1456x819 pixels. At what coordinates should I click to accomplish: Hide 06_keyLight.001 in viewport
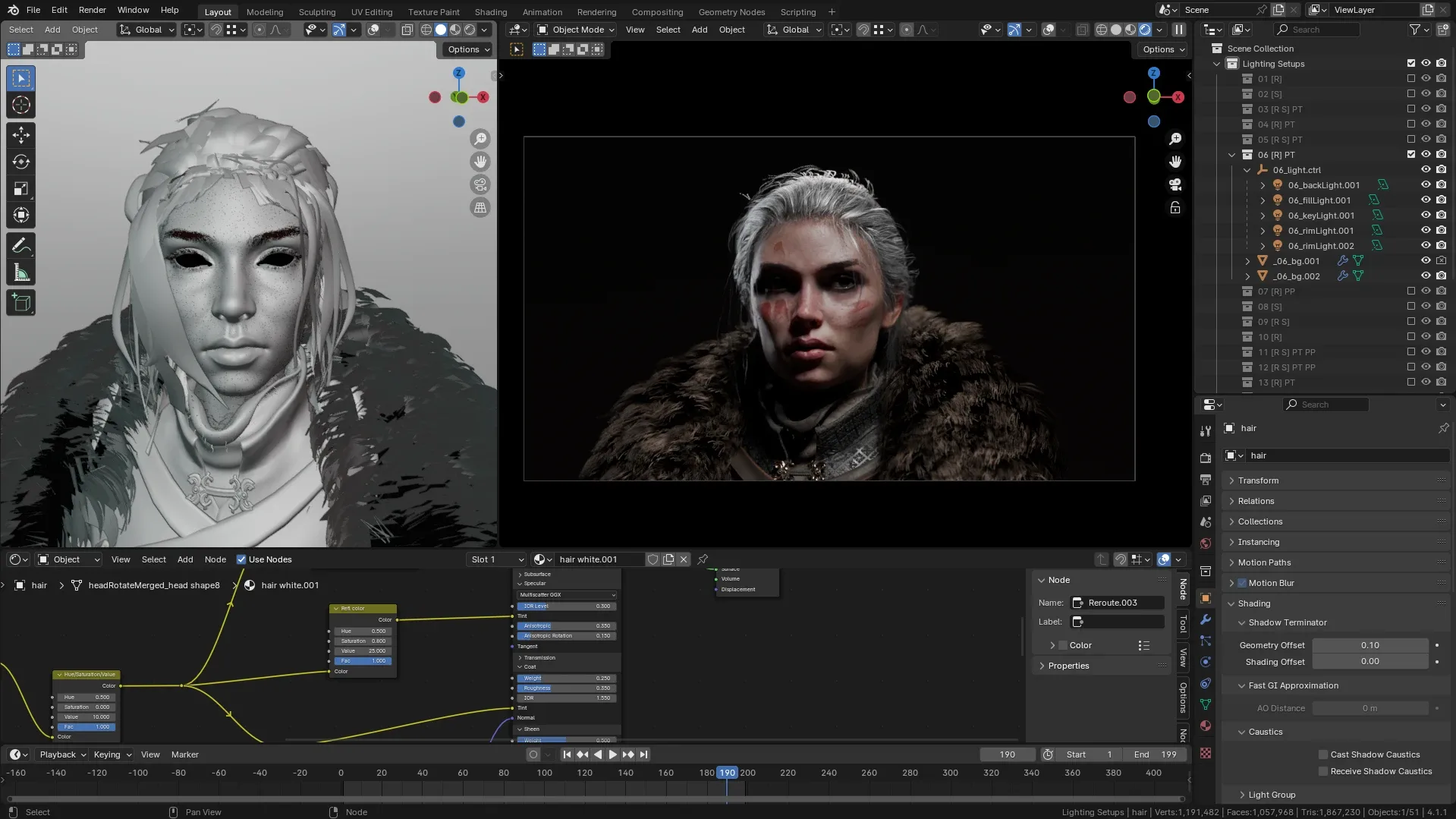[1426, 216]
